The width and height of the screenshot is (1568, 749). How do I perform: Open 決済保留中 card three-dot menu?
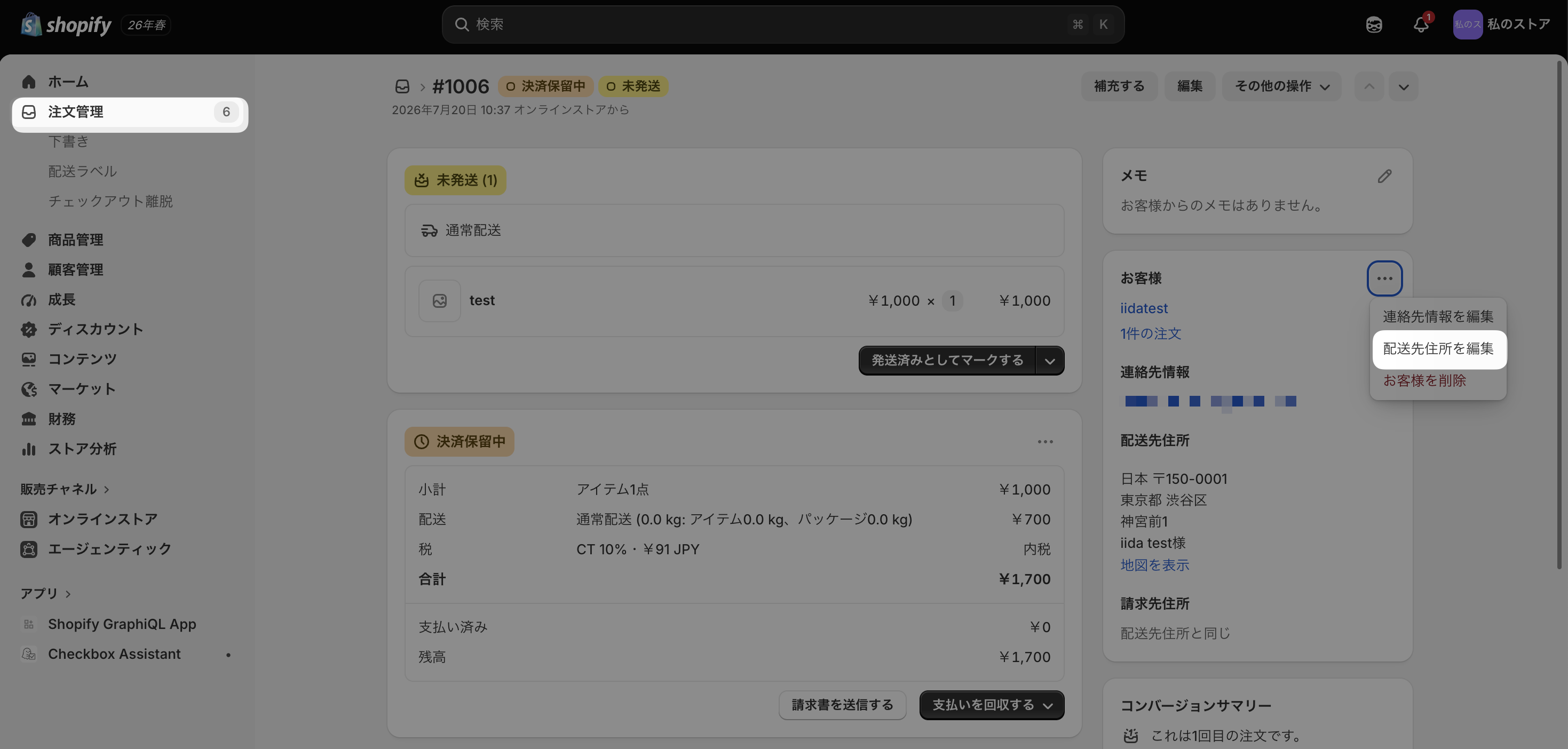1045,442
